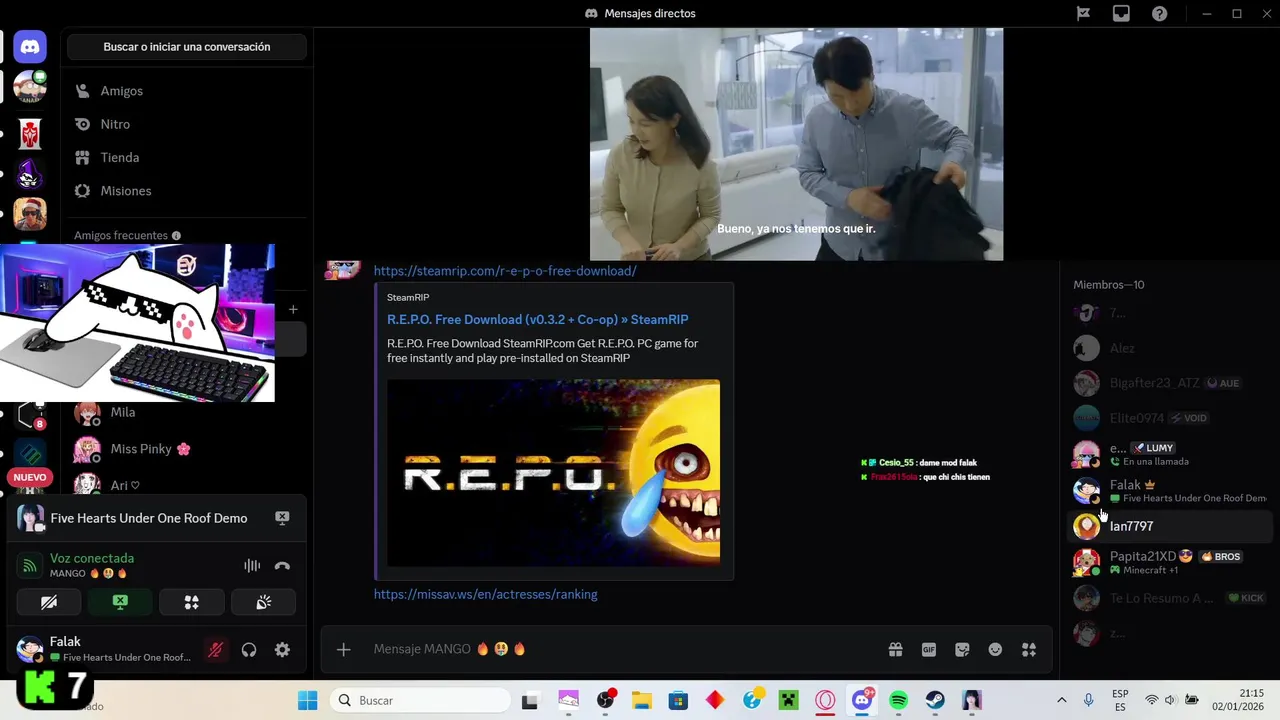This screenshot has height=720, width=1280.
Task: Open Minecraft from the taskbar
Action: click(788, 701)
